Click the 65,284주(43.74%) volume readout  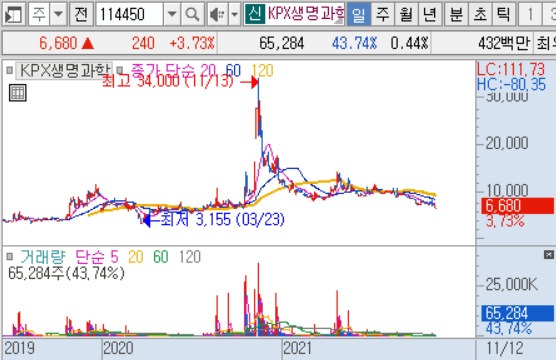66,273
